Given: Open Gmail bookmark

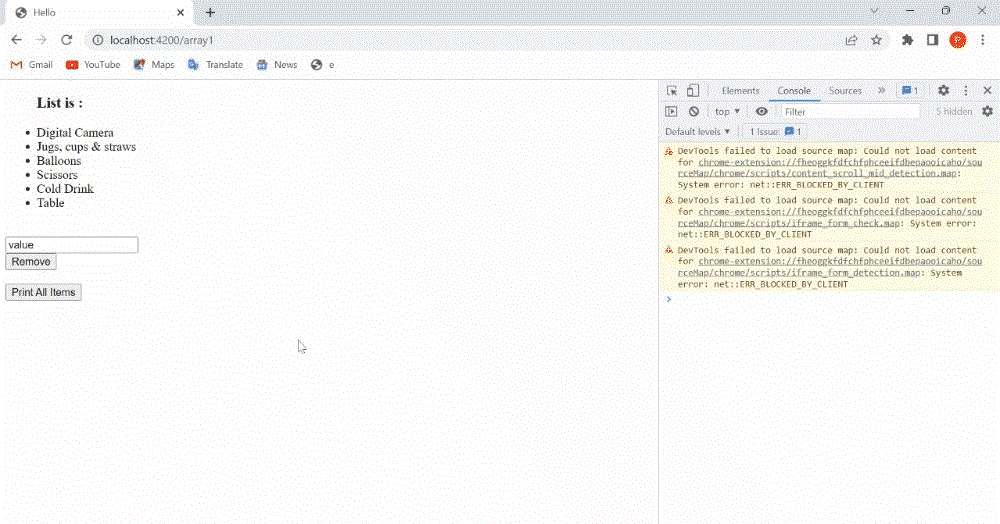Looking at the screenshot, I should [32, 65].
